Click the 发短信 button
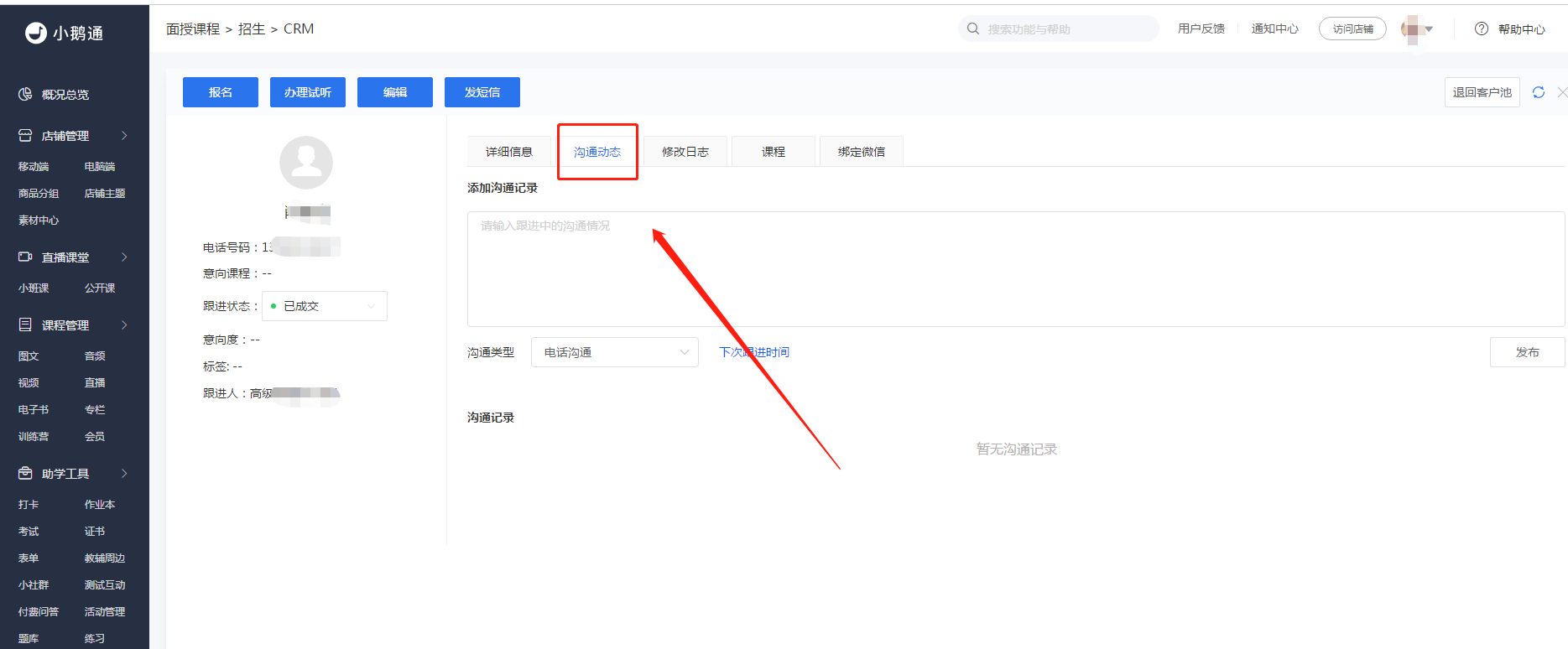 pos(482,92)
